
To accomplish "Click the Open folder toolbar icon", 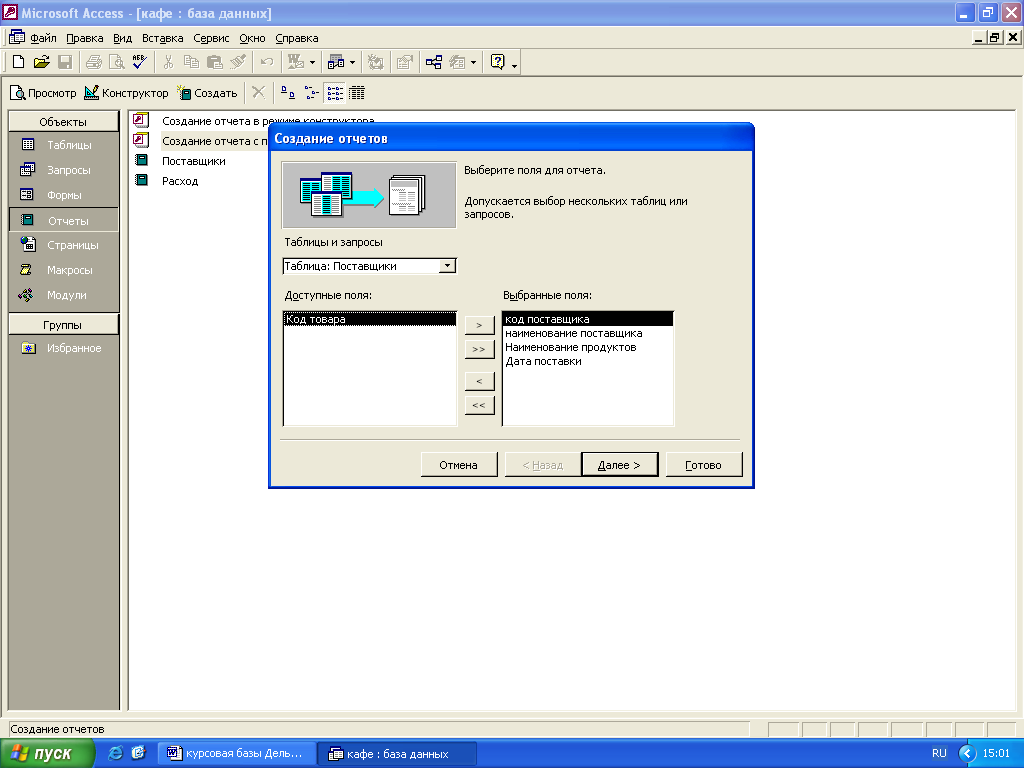I will (x=42, y=62).
